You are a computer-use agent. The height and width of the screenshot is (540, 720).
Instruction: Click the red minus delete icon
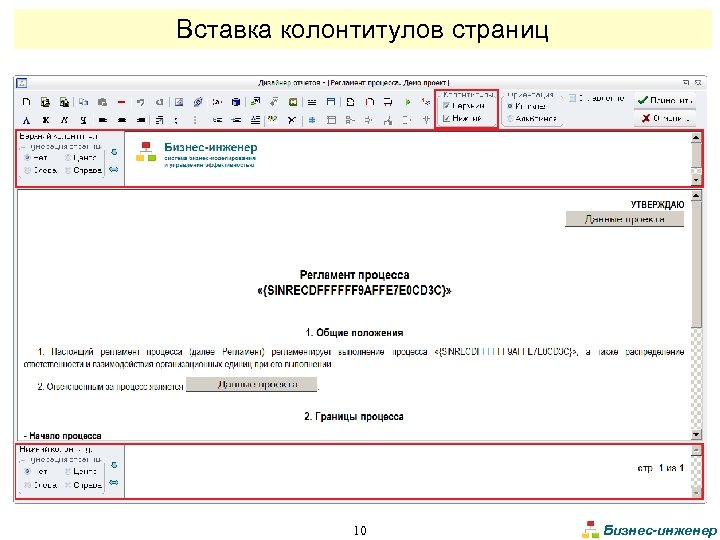121,102
